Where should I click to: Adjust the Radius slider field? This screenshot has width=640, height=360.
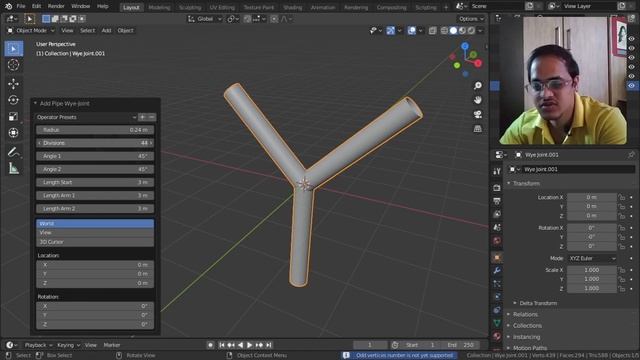tap(95, 130)
